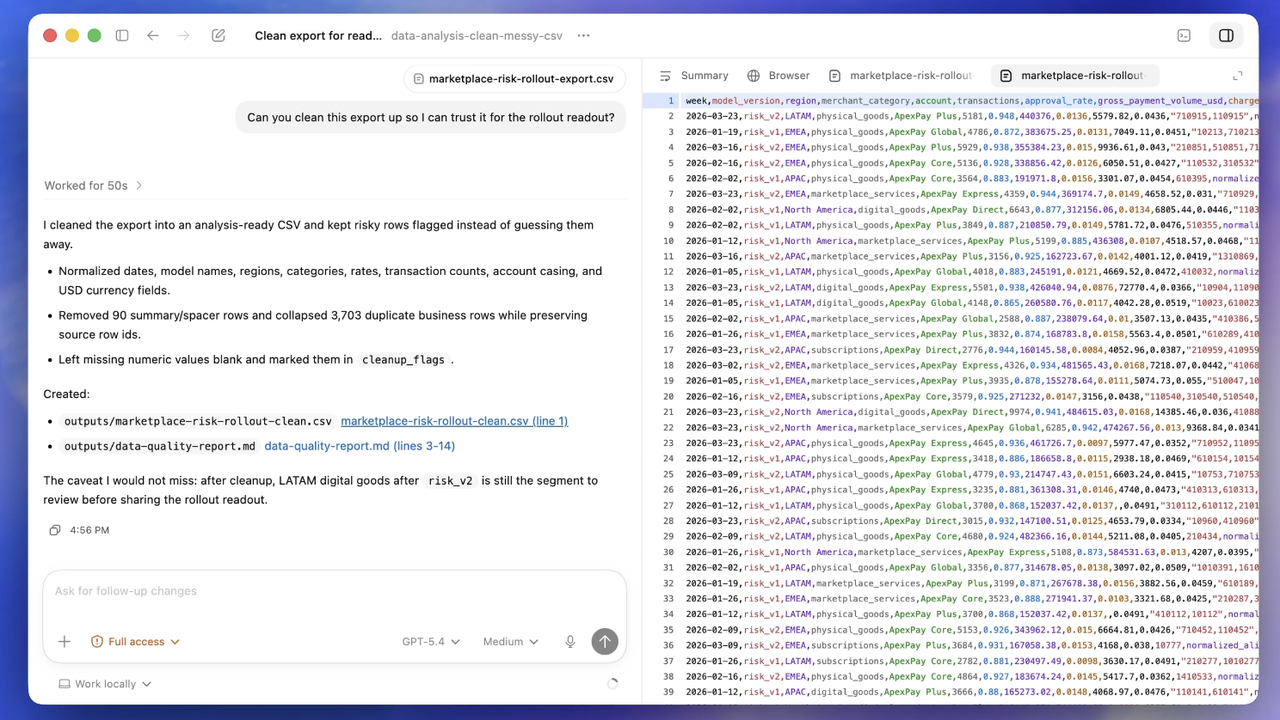Open the three-dot more options menu
This screenshot has height=720, width=1280.
[584, 36]
